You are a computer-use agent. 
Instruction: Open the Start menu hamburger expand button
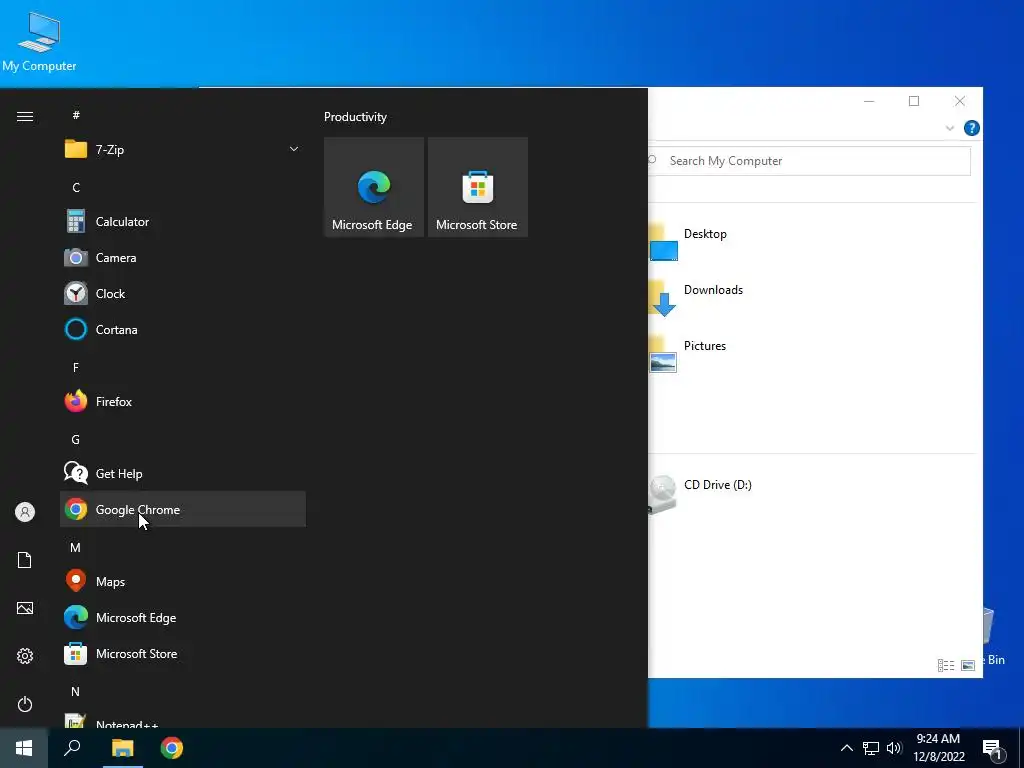pyautogui.click(x=25, y=116)
